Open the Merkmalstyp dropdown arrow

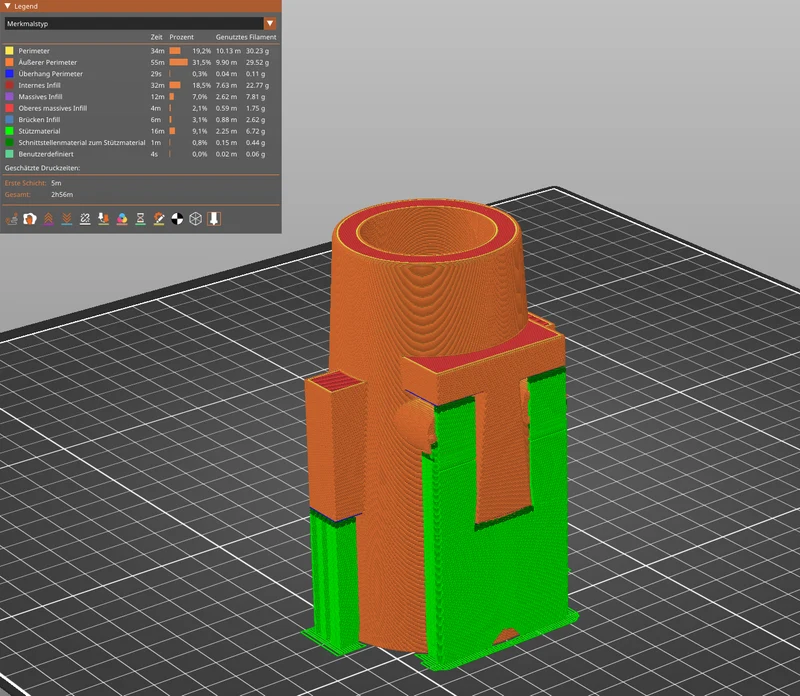coord(270,23)
